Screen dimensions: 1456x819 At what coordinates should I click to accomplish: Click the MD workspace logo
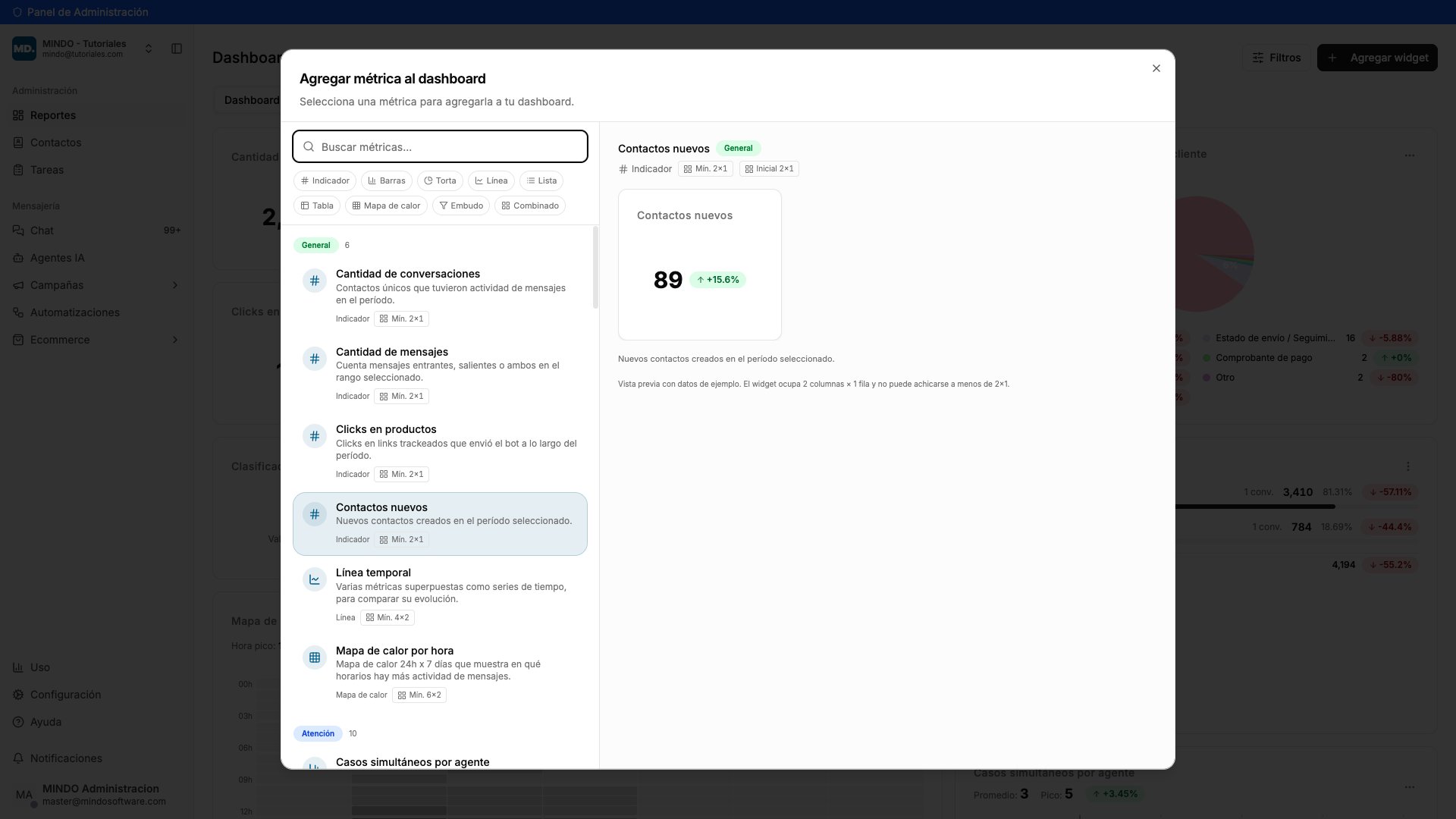pos(24,49)
